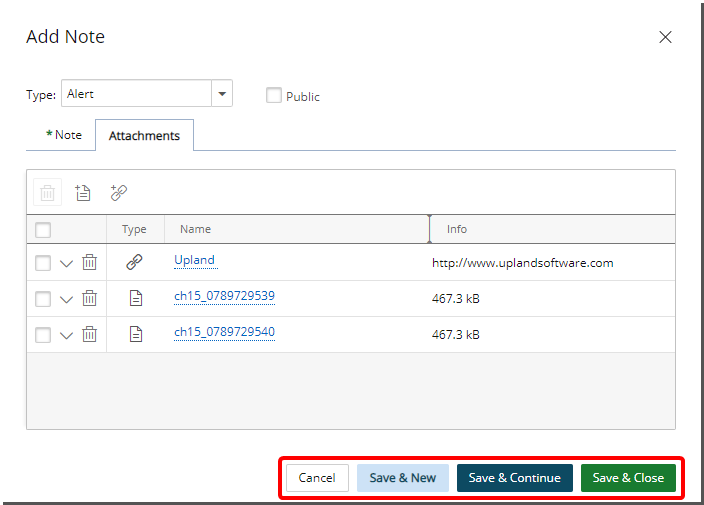The width and height of the screenshot is (704, 505).
Task: Toggle the Public checkbox
Action: pos(274,95)
